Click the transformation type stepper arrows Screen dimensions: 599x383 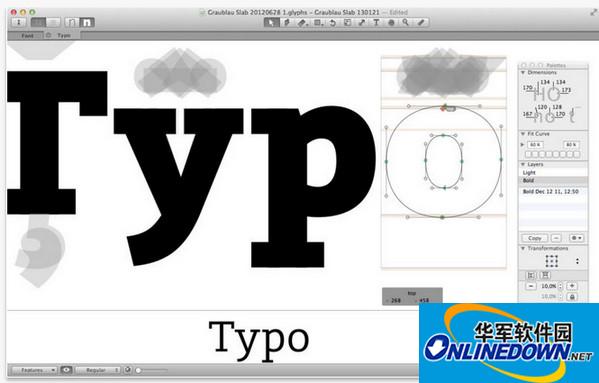coord(577,261)
